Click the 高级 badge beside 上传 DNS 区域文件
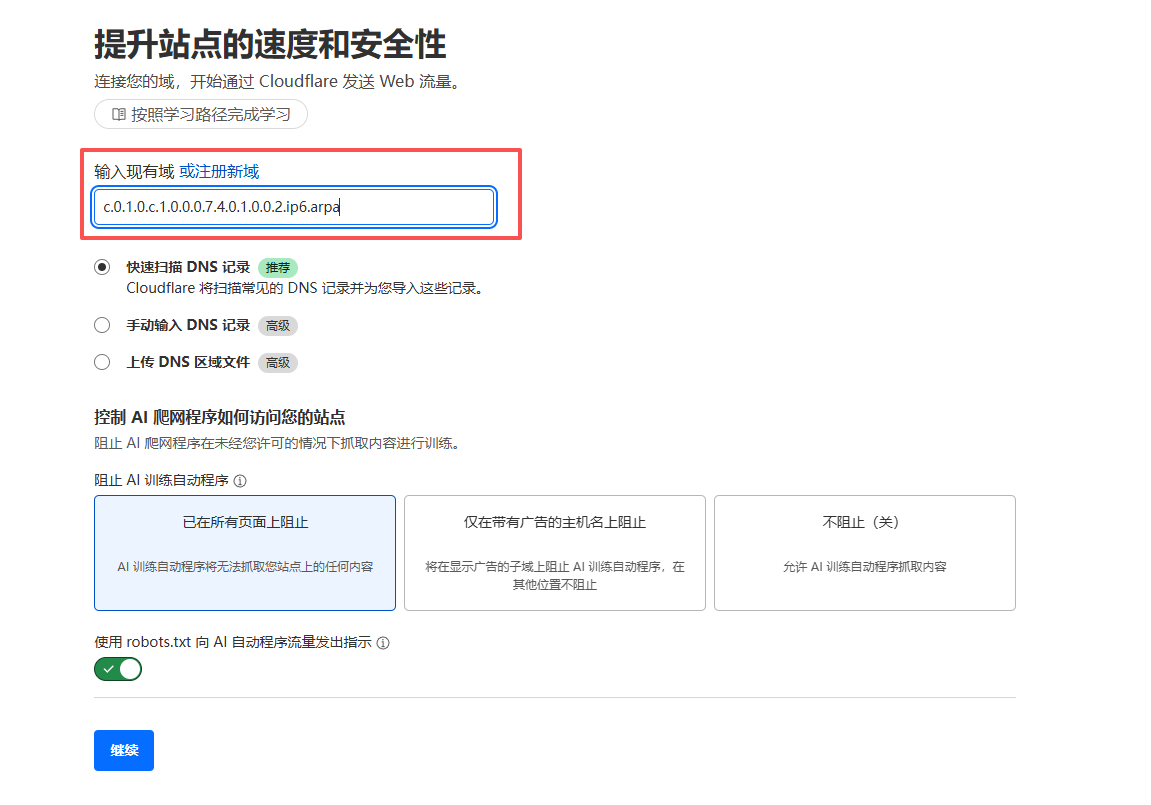This screenshot has height=805, width=1151. pos(278,363)
